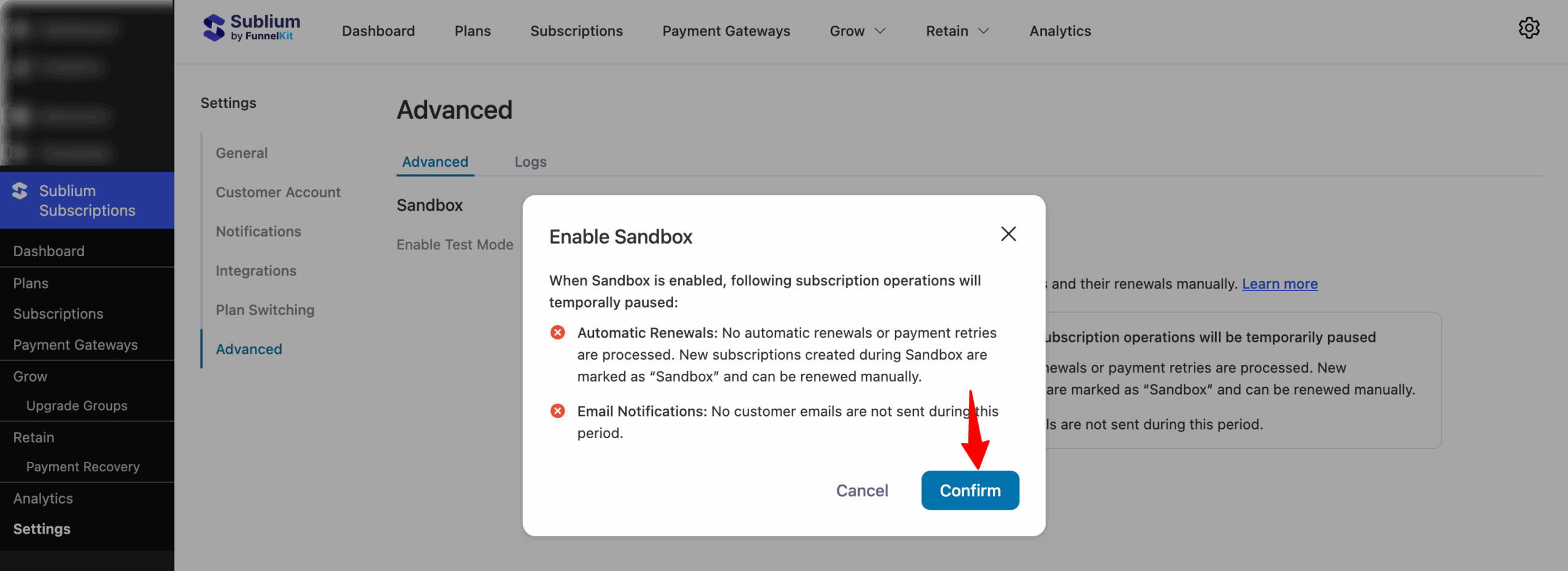Click the error icon beside Email Notifications
The width and height of the screenshot is (1568, 571).
(557, 411)
